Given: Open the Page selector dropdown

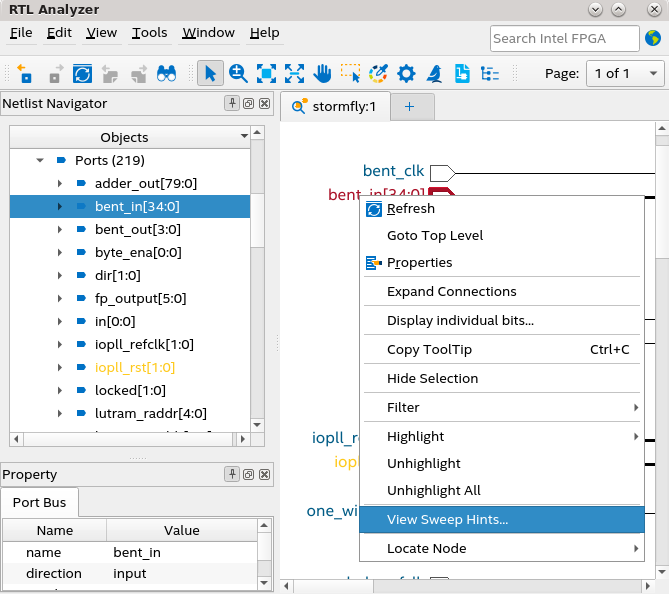Looking at the screenshot, I should click(x=626, y=73).
